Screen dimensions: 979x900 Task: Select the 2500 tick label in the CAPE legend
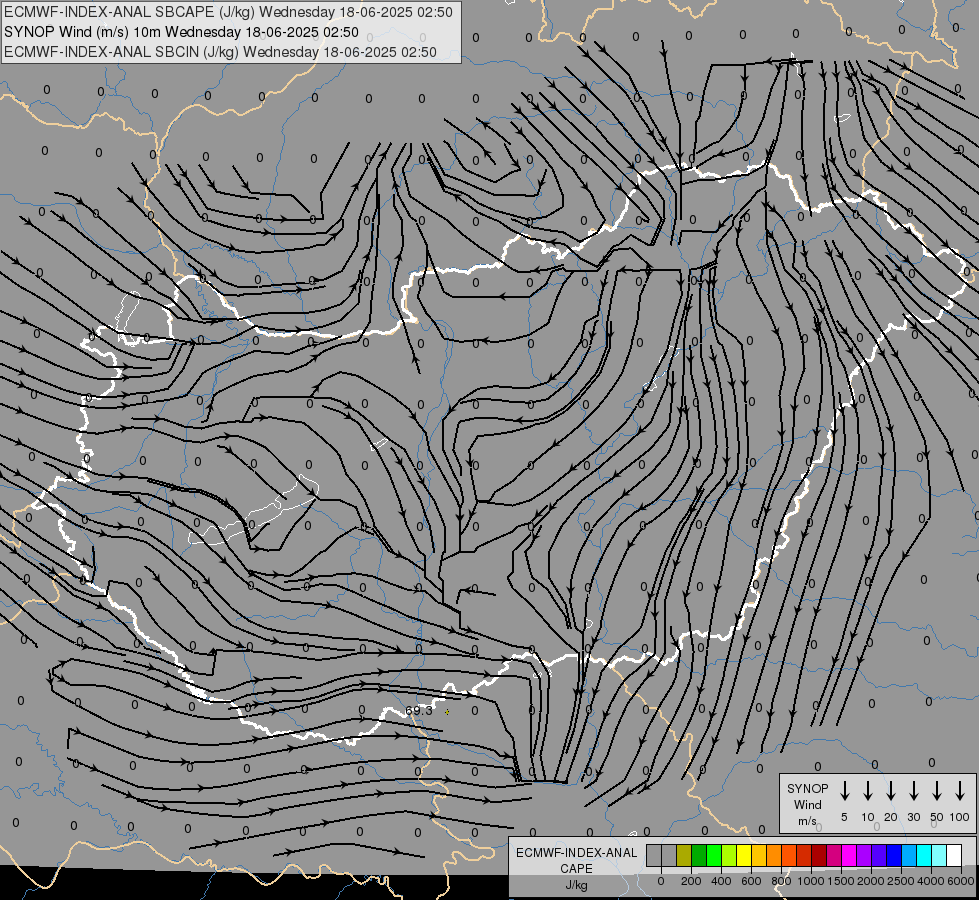(x=901, y=881)
